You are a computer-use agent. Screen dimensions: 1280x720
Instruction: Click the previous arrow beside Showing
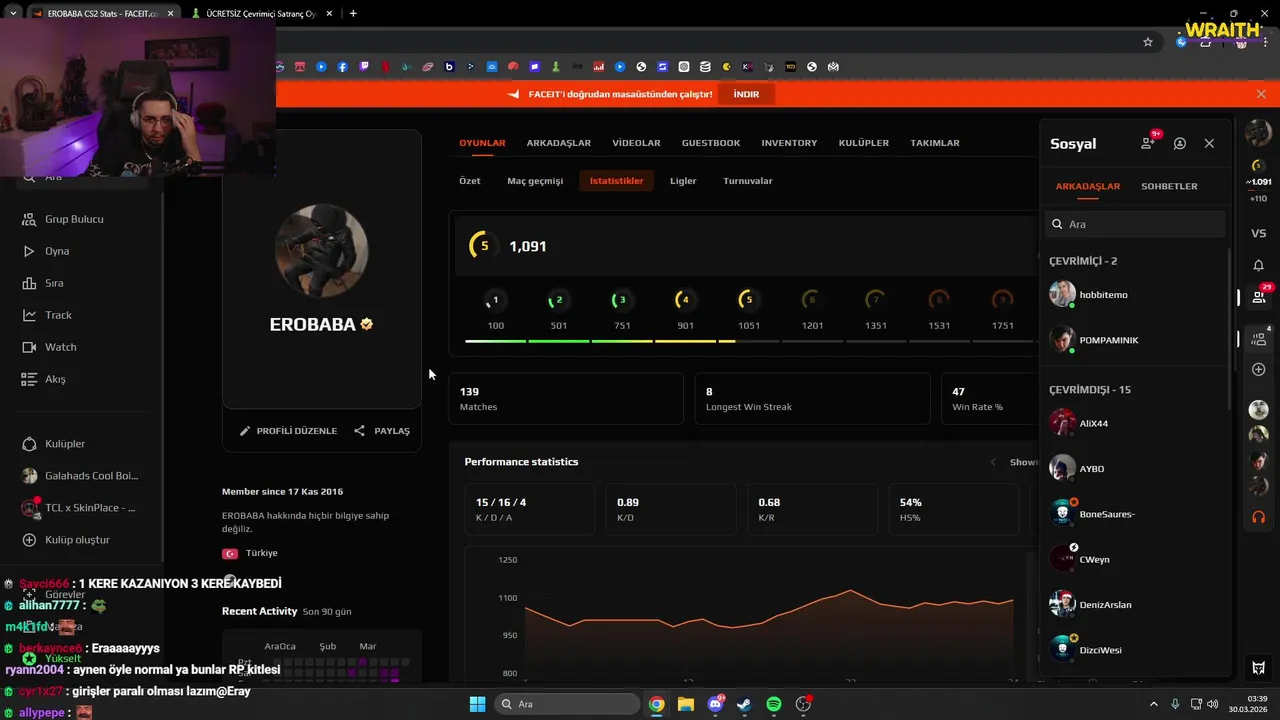coord(993,462)
